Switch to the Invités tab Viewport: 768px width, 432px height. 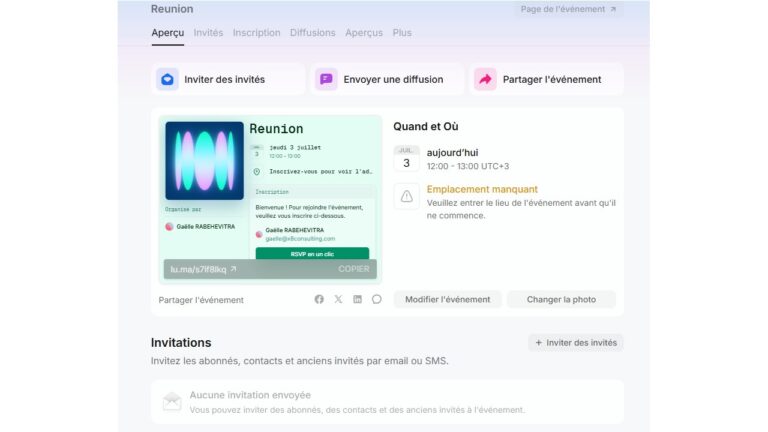coord(208,33)
